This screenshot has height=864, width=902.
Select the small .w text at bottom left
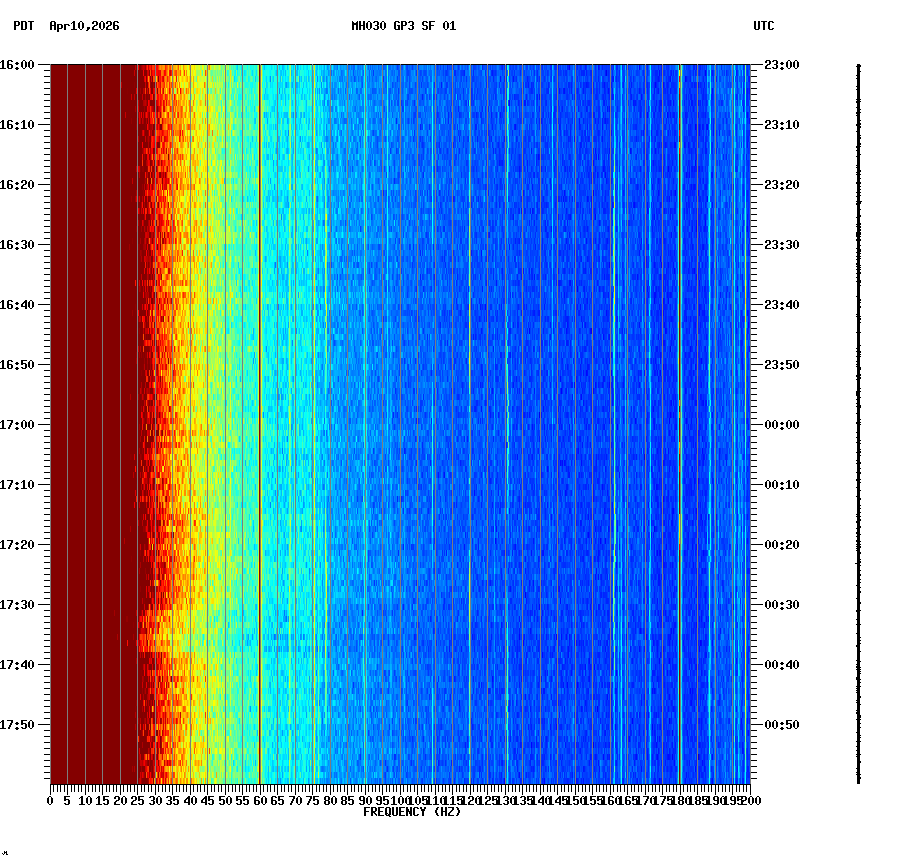point(8,855)
